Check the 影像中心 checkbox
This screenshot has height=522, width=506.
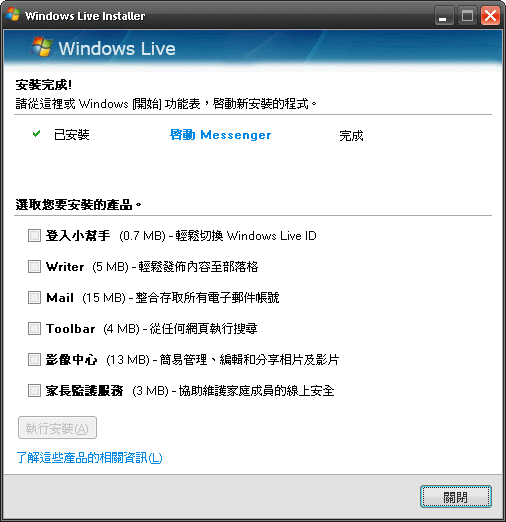[34, 360]
